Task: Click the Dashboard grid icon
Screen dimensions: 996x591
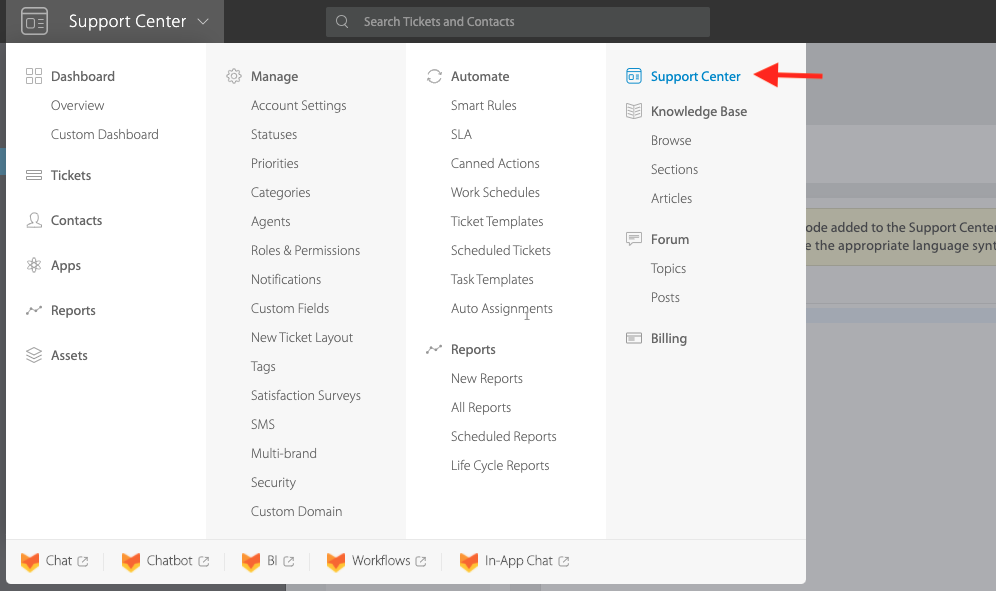Action: 34,76
